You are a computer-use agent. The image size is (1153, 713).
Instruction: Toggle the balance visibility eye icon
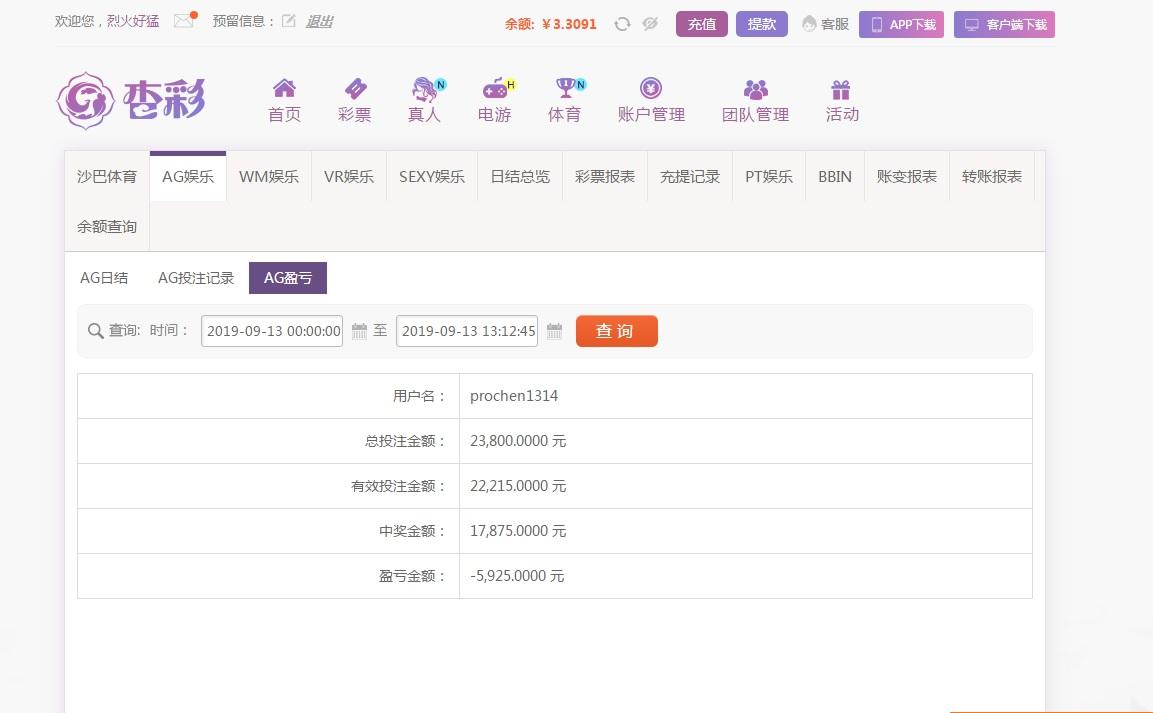pyautogui.click(x=650, y=22)
